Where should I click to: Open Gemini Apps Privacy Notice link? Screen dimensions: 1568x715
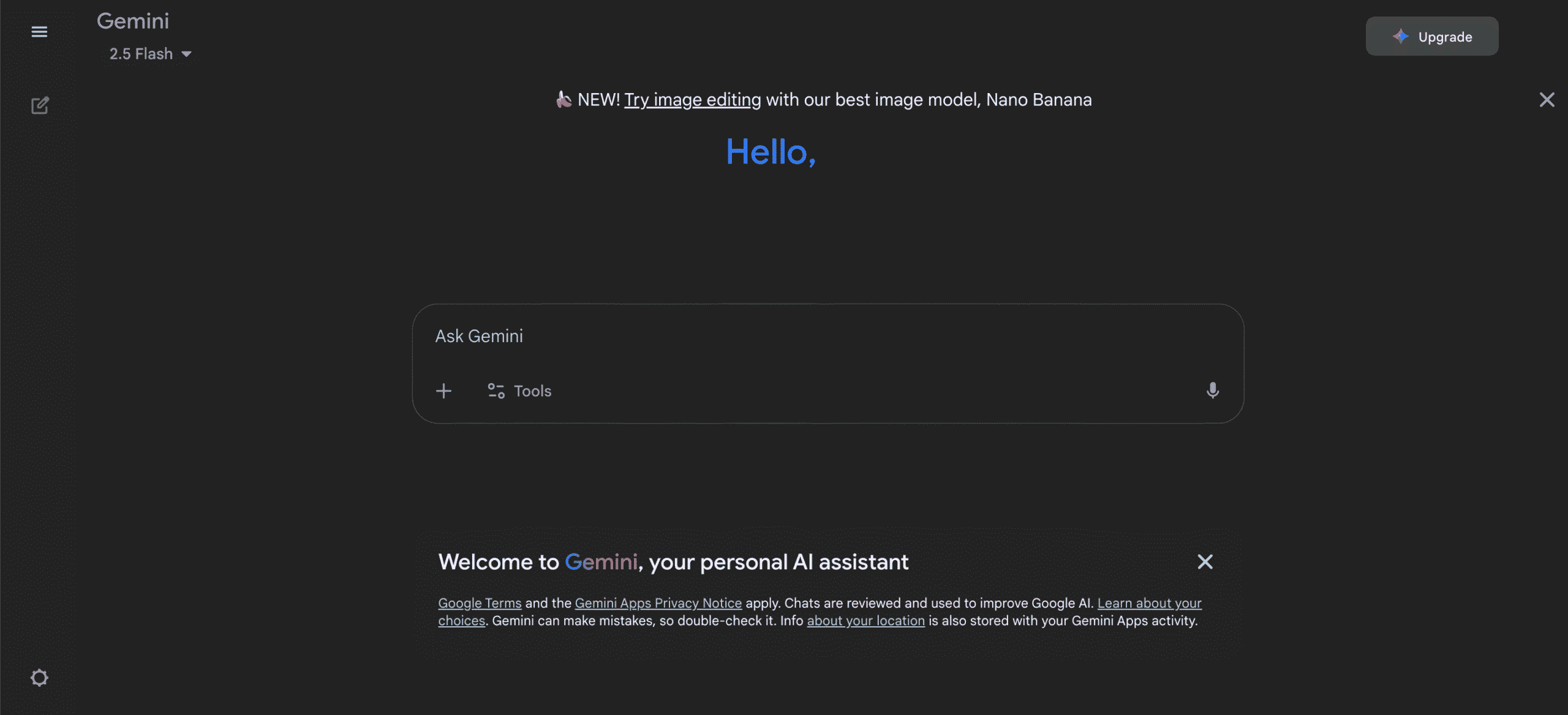coord(658,603)
